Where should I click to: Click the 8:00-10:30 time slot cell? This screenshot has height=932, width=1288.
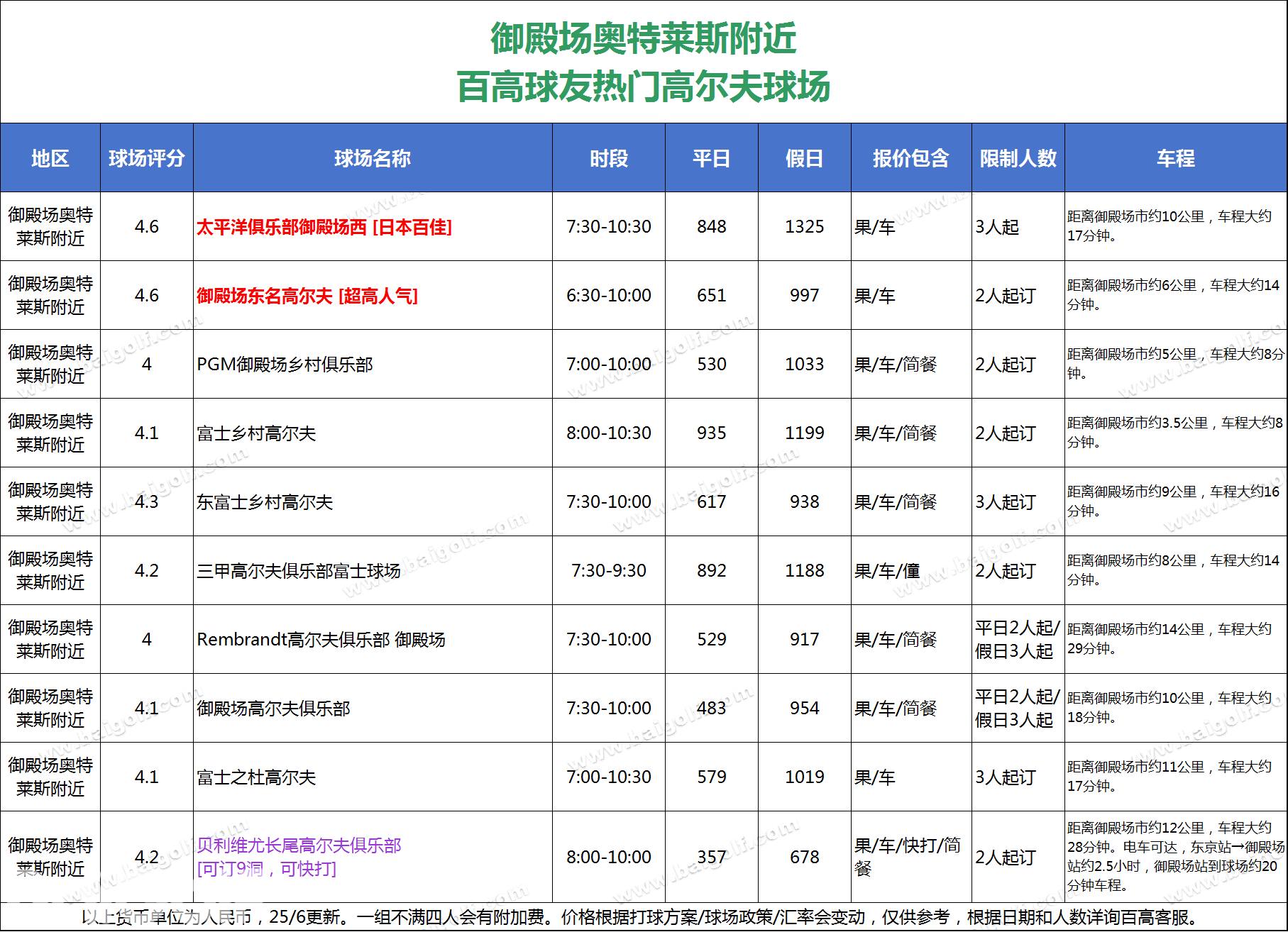coord(608,433)
